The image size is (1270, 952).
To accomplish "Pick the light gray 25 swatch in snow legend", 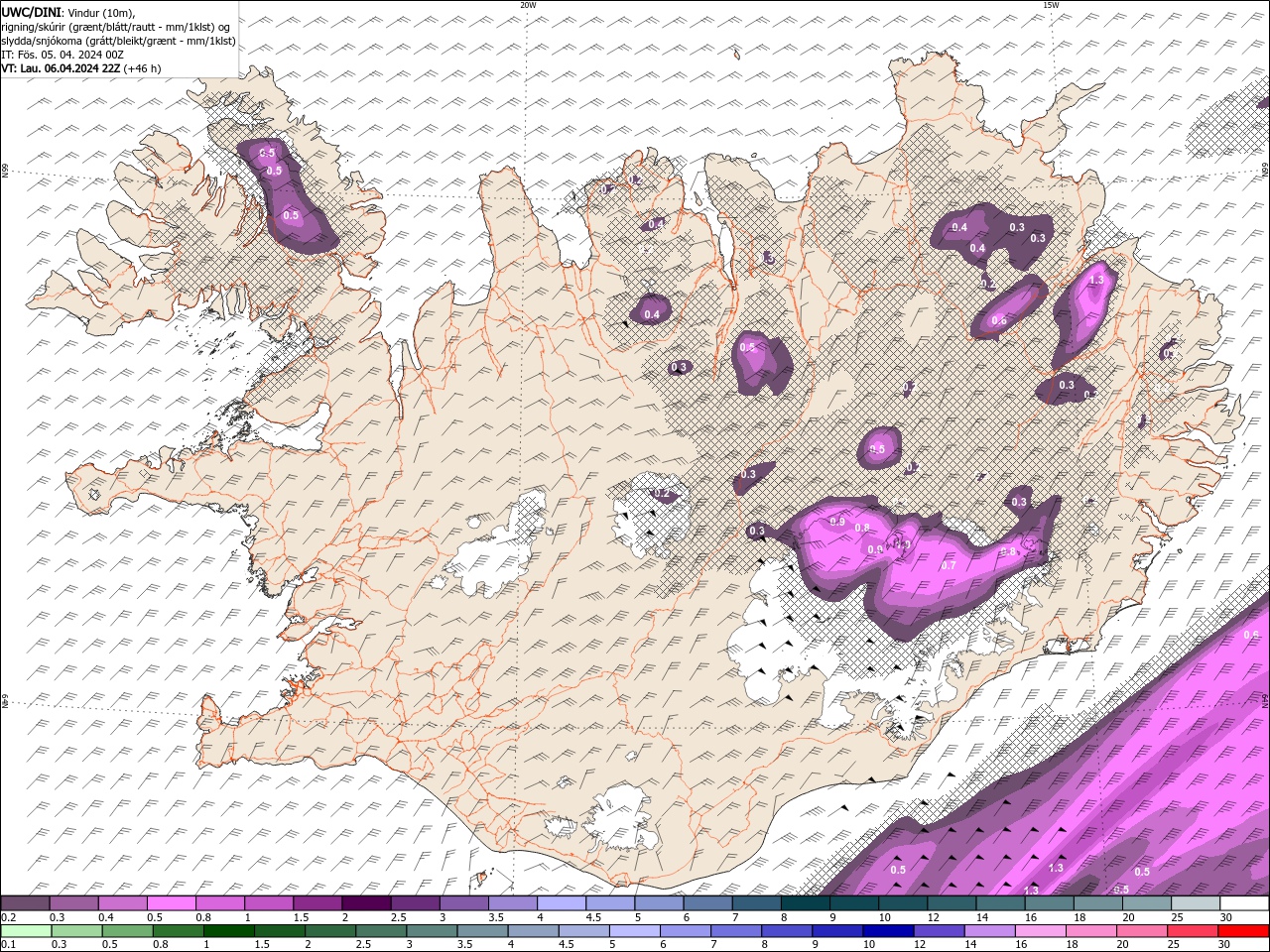I will 1195,903.
